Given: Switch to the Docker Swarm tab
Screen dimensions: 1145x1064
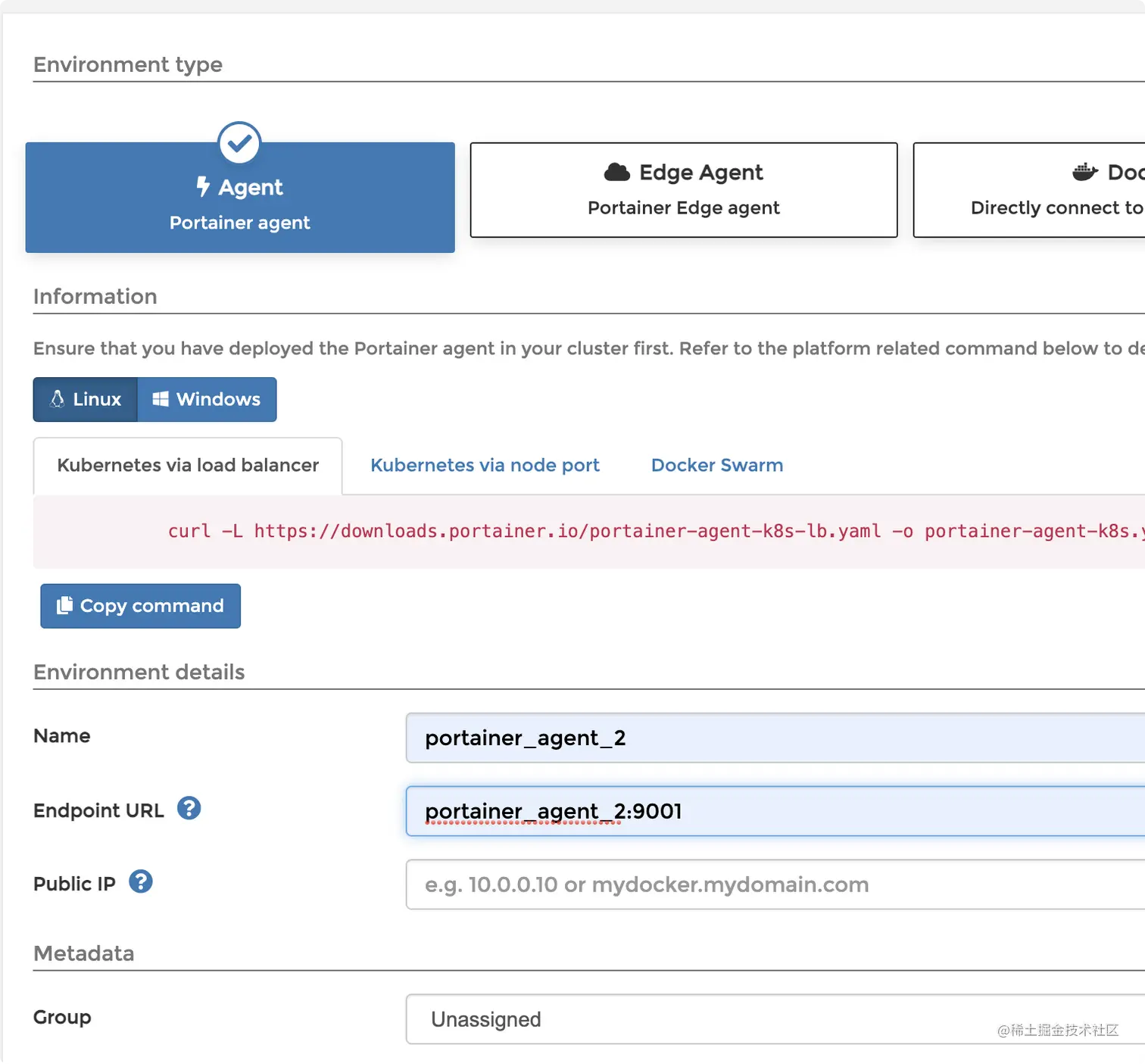Looking at the screenshot, I should point(717,466).
